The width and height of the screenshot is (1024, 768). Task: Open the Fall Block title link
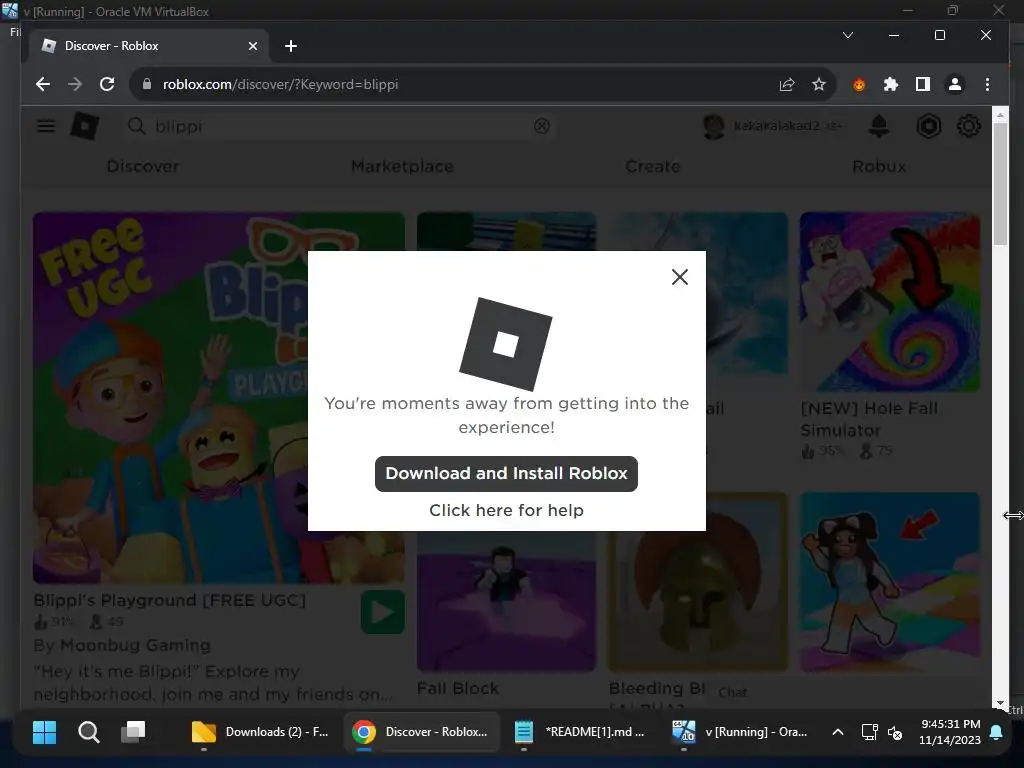458,688
